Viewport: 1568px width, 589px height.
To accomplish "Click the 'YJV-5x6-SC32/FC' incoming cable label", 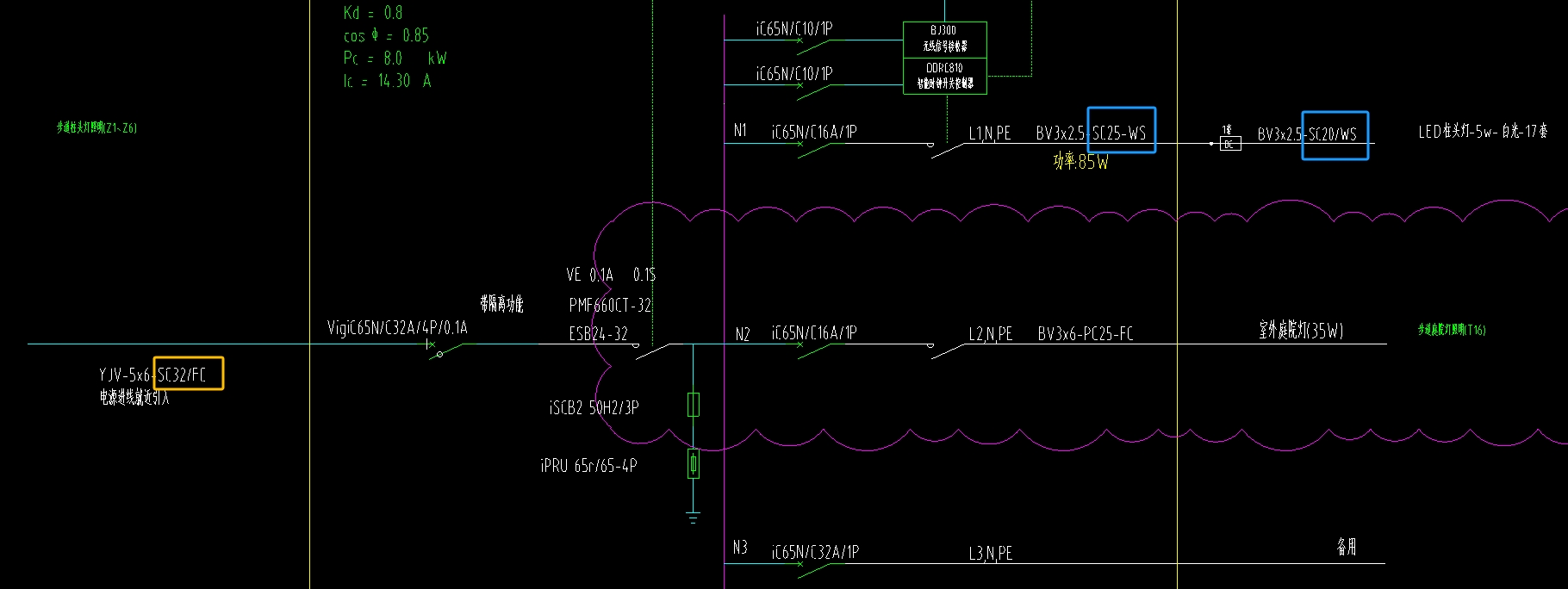I will coord(152,375).
